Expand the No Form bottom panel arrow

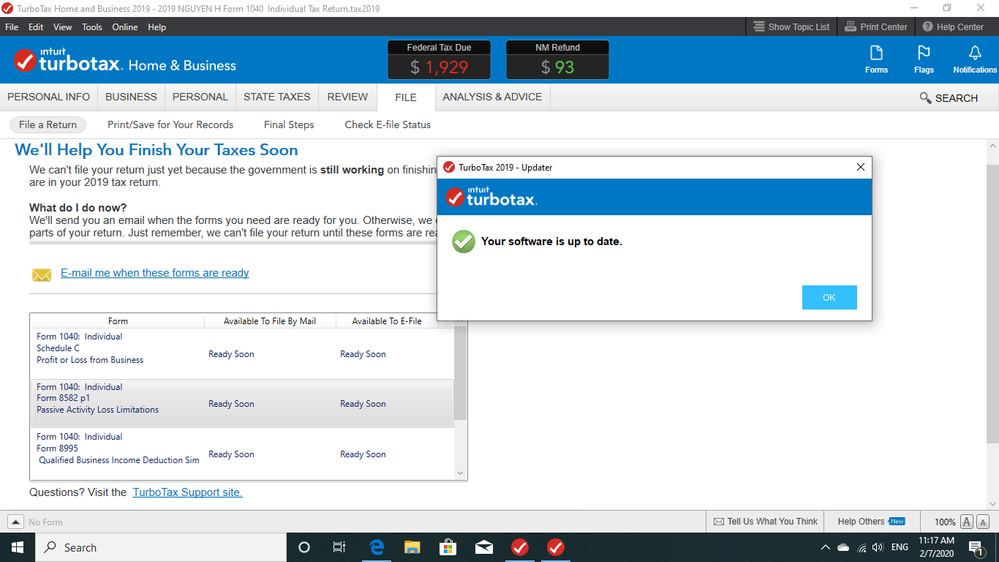(15, 522)
